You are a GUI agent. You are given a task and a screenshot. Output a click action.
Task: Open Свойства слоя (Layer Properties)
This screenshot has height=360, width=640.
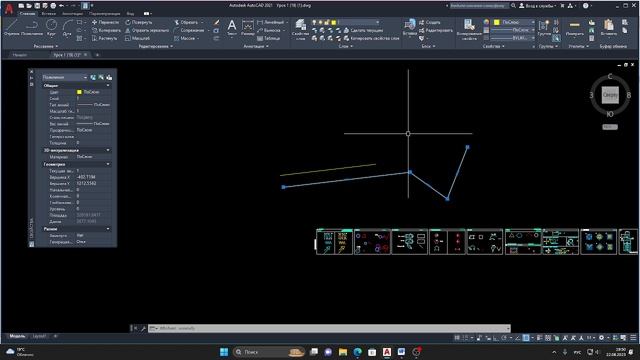click(301, 29)
